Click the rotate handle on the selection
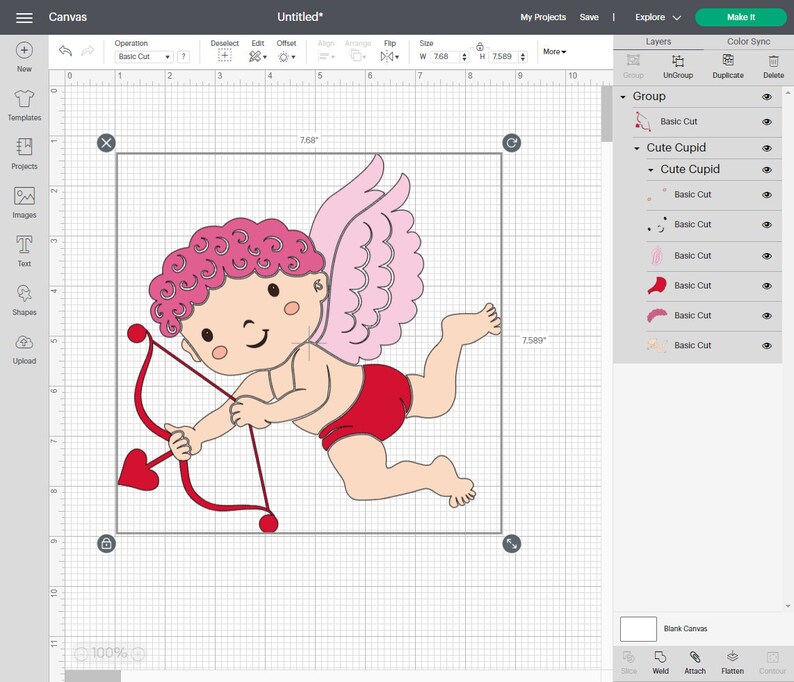Image resolution: width=794 pixels, height=682 pixels. point(511,143)
